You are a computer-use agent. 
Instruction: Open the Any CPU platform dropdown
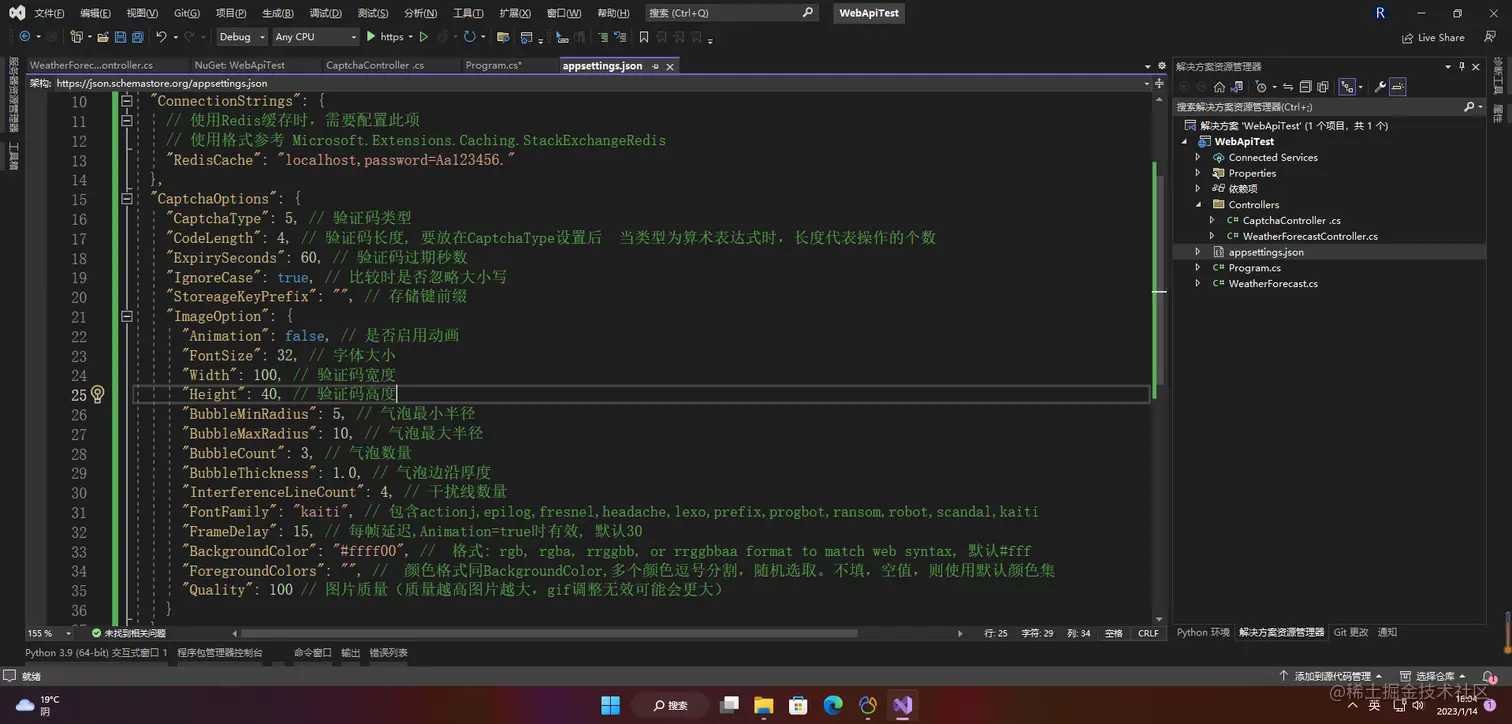coord(314,37)
